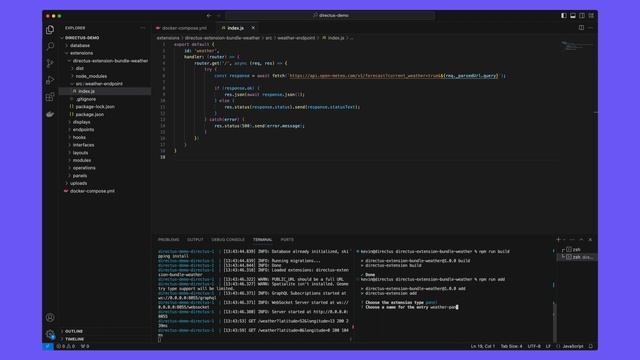Add a new terminal with plus icon
Image resolution: width=640 pixels, height=360 pixels.
tap(558, 240)
